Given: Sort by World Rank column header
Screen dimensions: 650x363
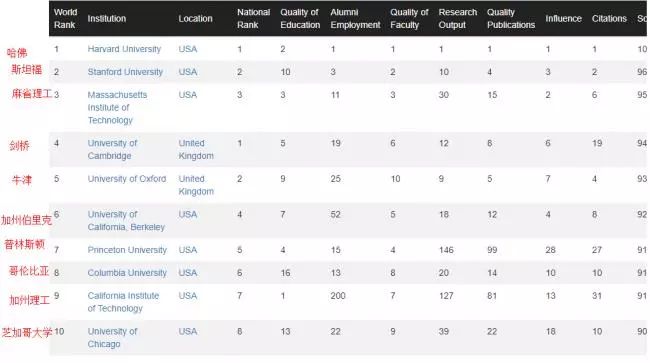Looking at the screenshot, I should [x=65, y=18].
